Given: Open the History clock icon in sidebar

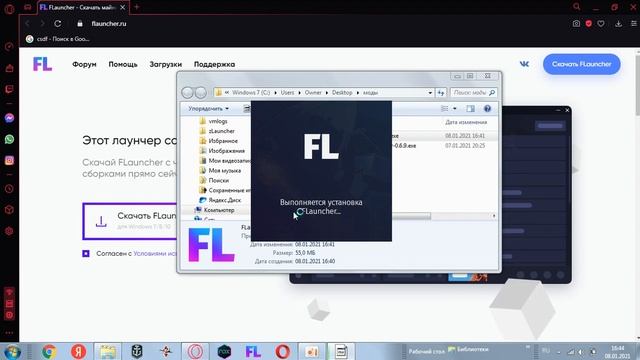Looking at the screenshot, I should pyautogui.click(x=9, y=189).
